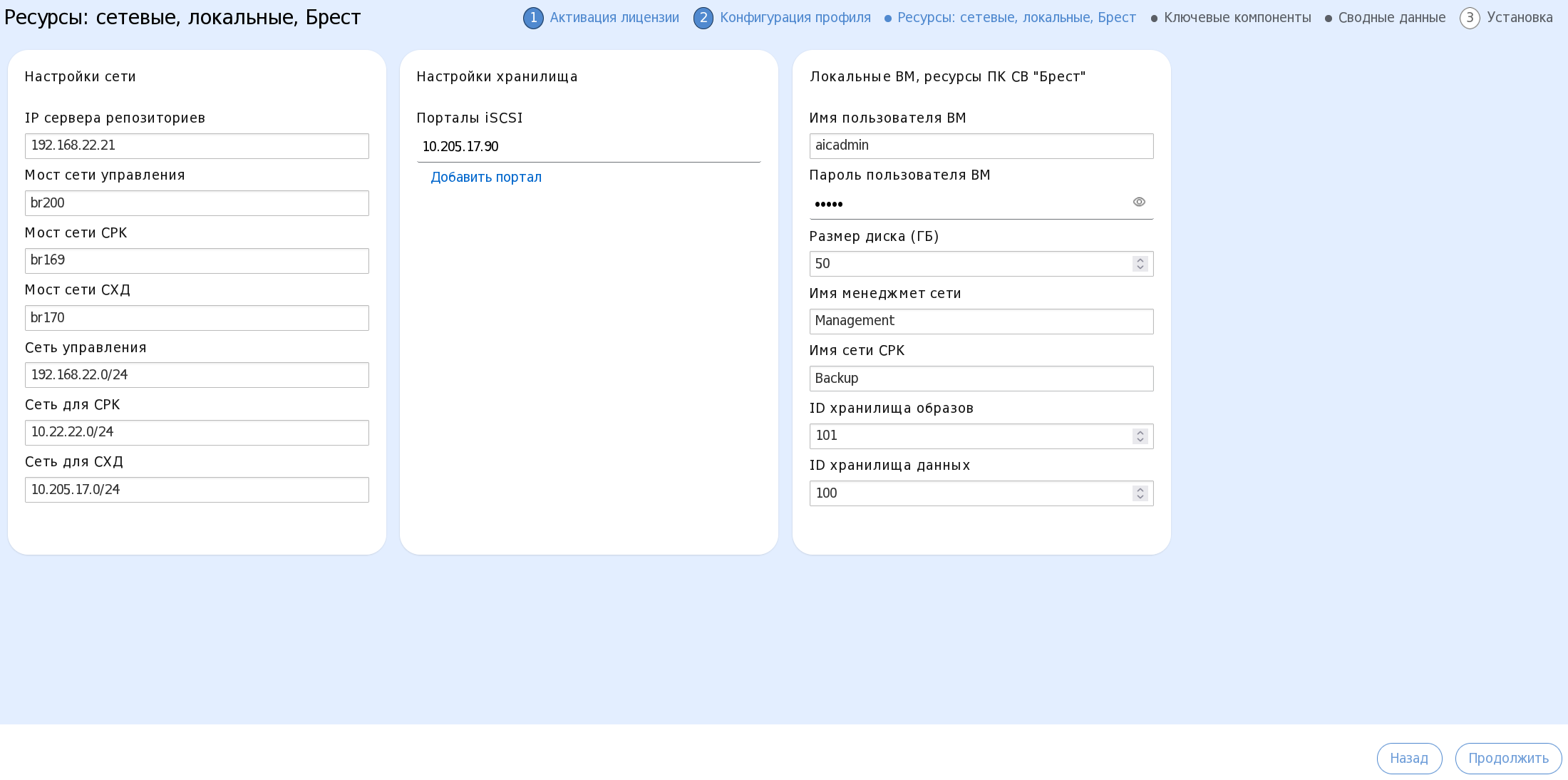The height and width of the screenshot is (780, 1568).
Task: Click the Порталы iSCSI label
Action: 470,118
